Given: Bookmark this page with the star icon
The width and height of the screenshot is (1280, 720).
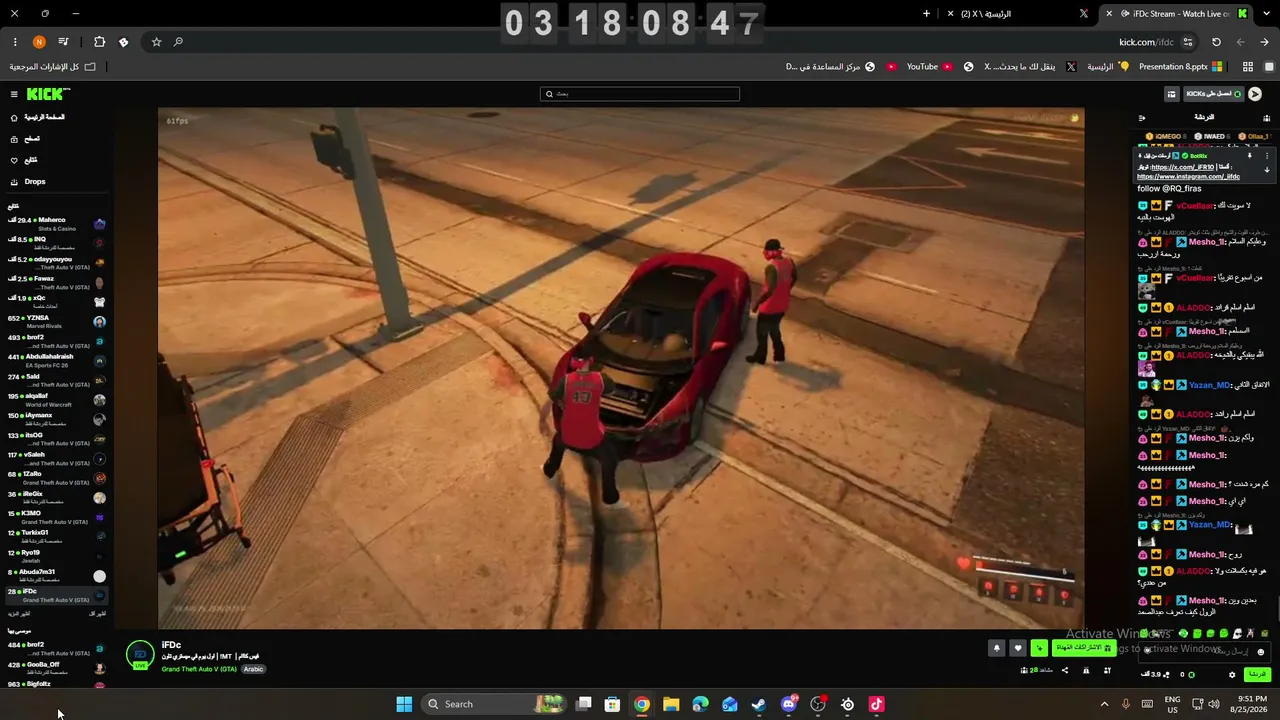Looking at the screenshot, I should pos(156,42).
